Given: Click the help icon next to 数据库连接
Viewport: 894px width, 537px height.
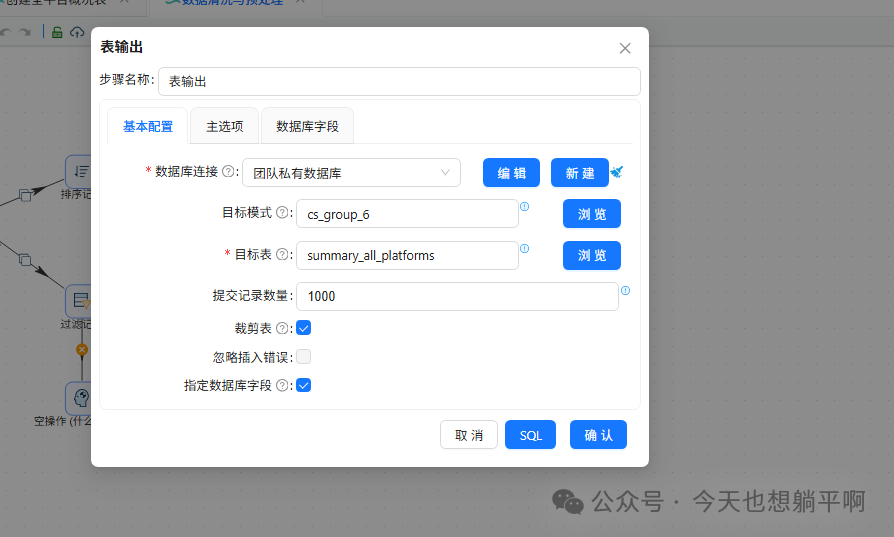Looking at the screenshot, I should [x=227, y=171].
